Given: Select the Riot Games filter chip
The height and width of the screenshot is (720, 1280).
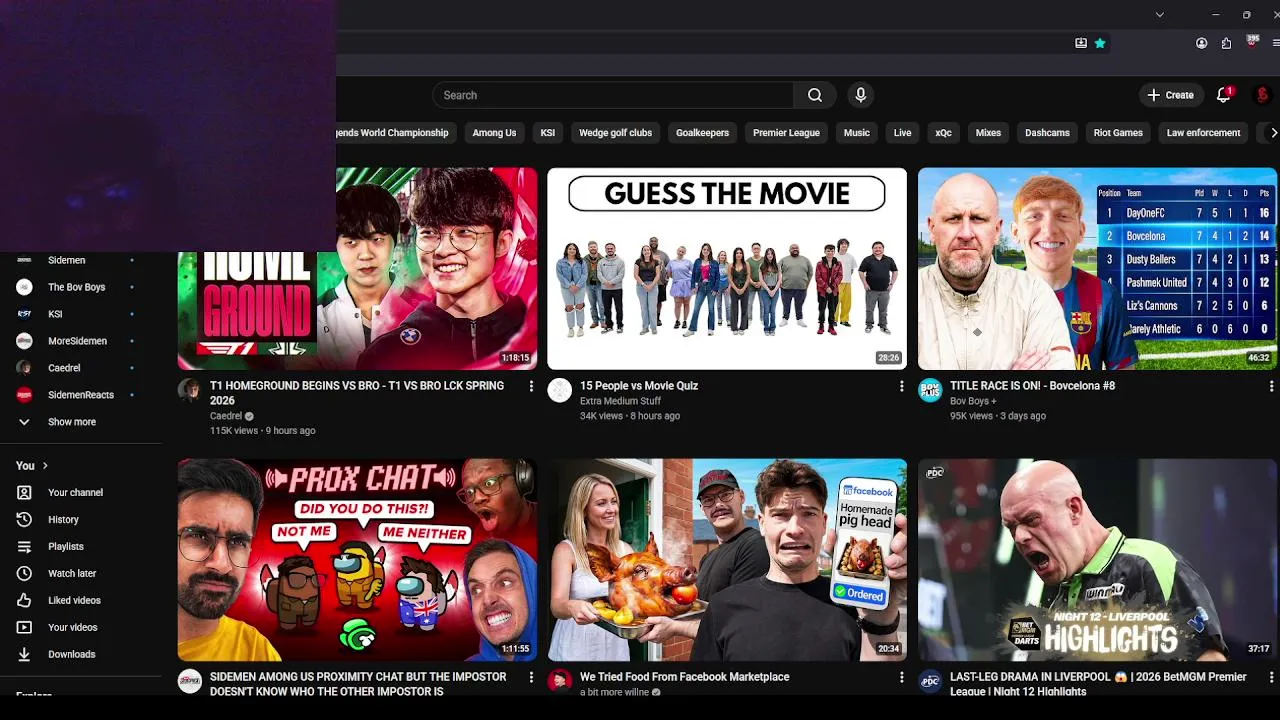Looking at the screenshot, I should point(1118,133).
